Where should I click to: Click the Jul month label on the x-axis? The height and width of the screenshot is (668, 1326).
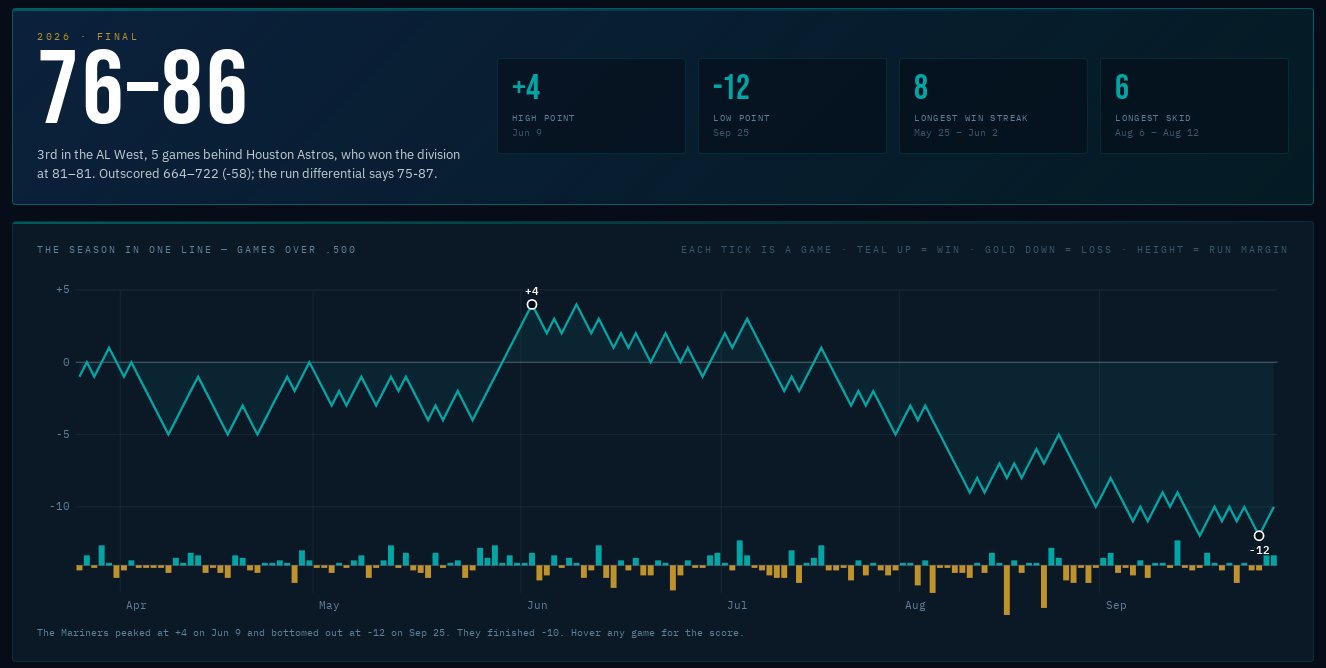click(x=738, y=605)
